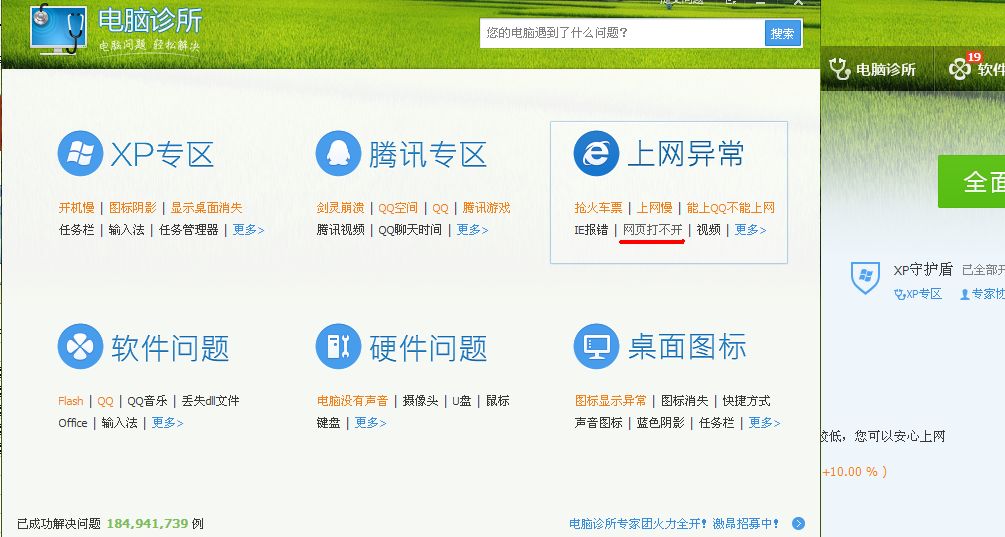Select 图标阴影 link
This screenshot has width=1005, height=537.
133,208
